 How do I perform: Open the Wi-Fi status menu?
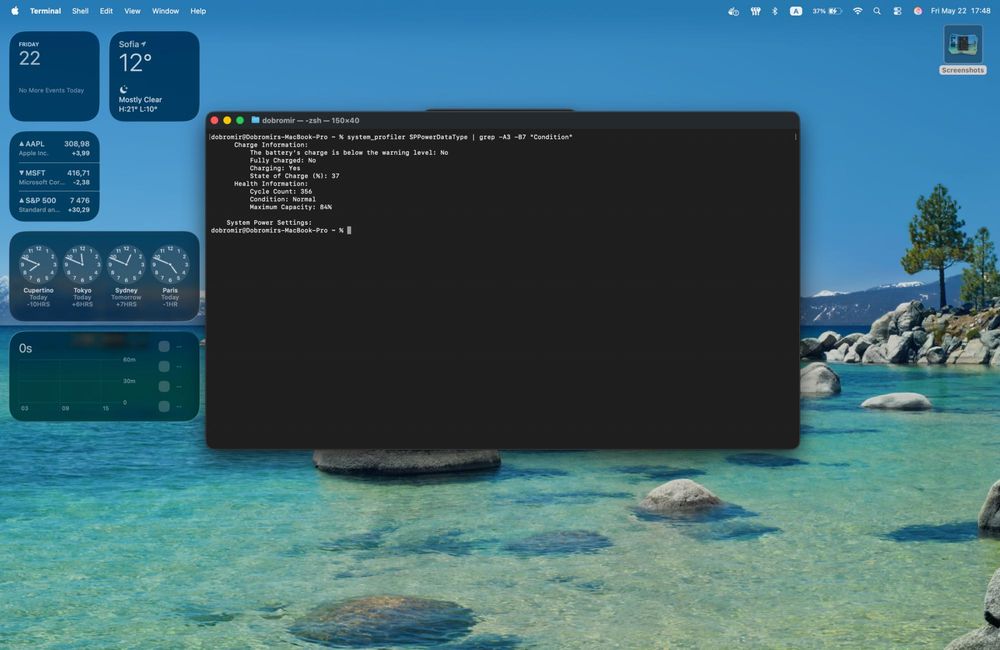[858, 11]
